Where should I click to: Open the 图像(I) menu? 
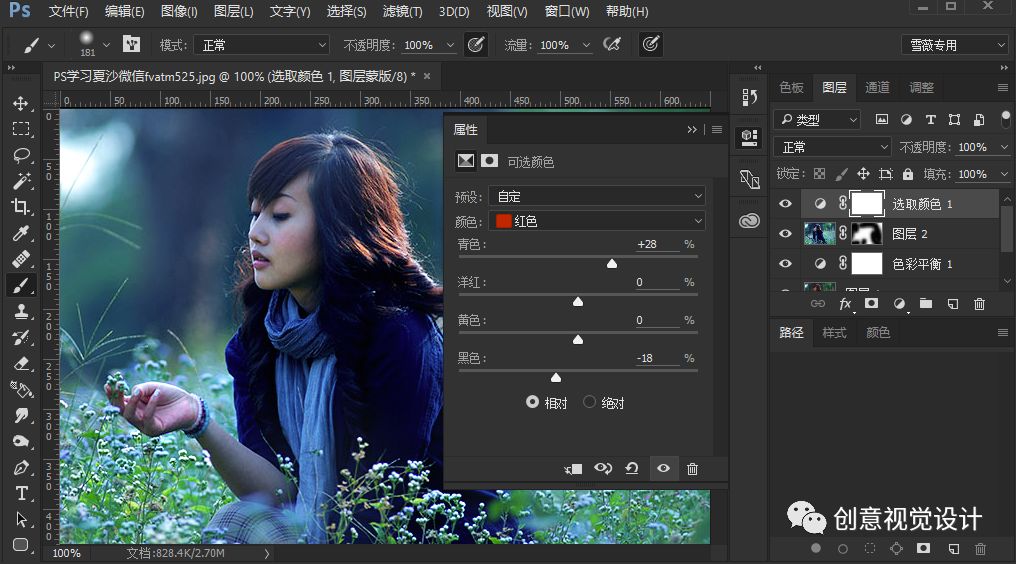click(179, 12)
